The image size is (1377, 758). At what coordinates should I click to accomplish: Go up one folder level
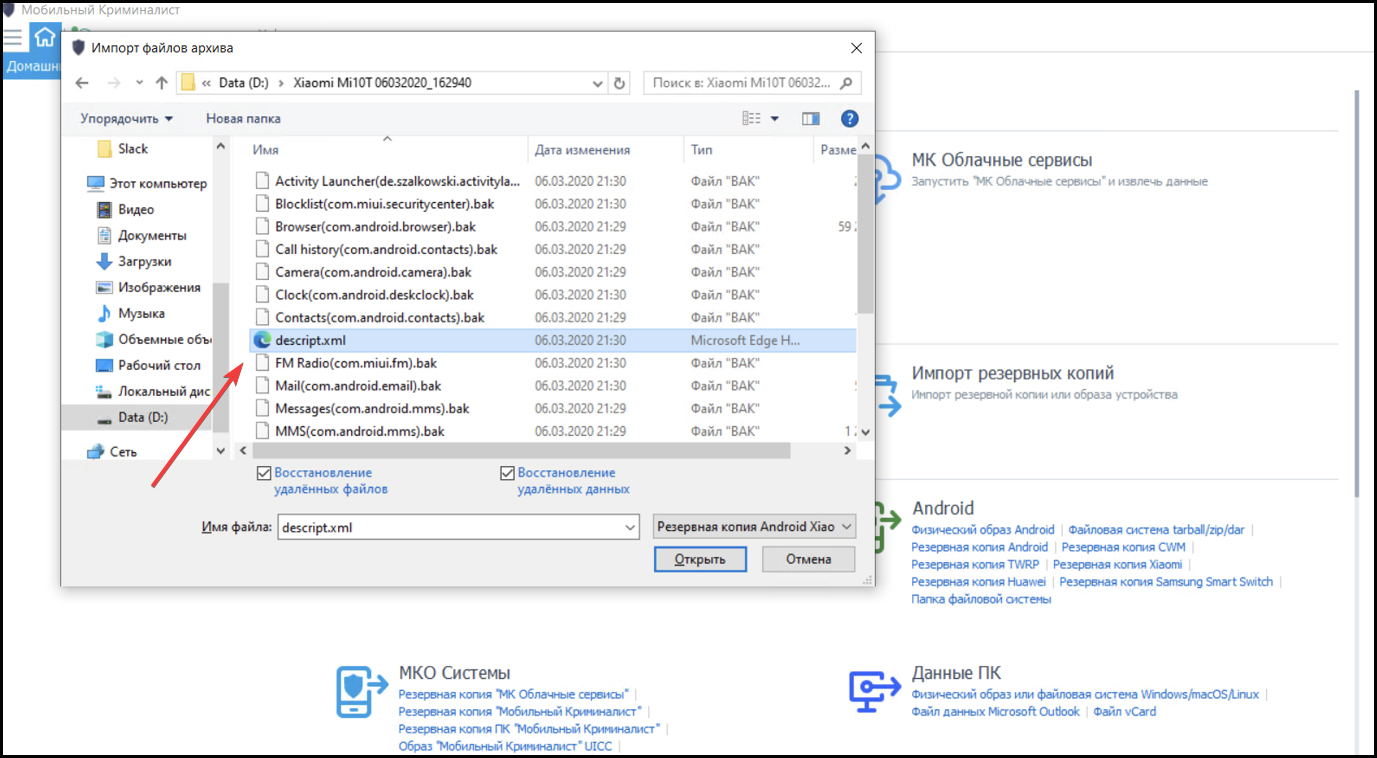coord(161,83)
